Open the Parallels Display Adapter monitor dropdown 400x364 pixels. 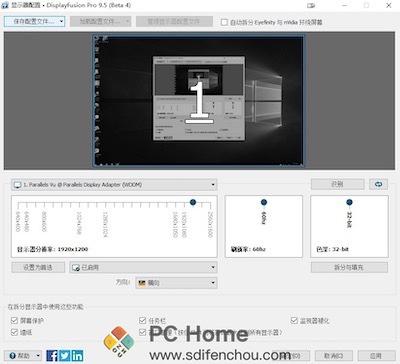pos(114,184)
